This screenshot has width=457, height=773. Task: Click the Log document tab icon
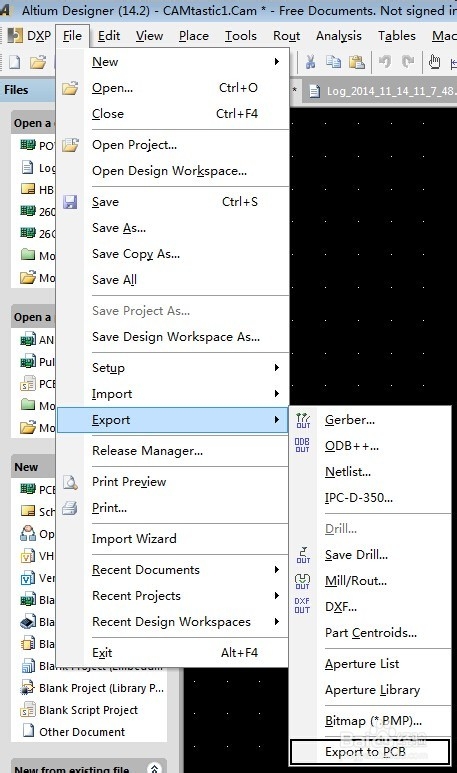coord(314,91)
